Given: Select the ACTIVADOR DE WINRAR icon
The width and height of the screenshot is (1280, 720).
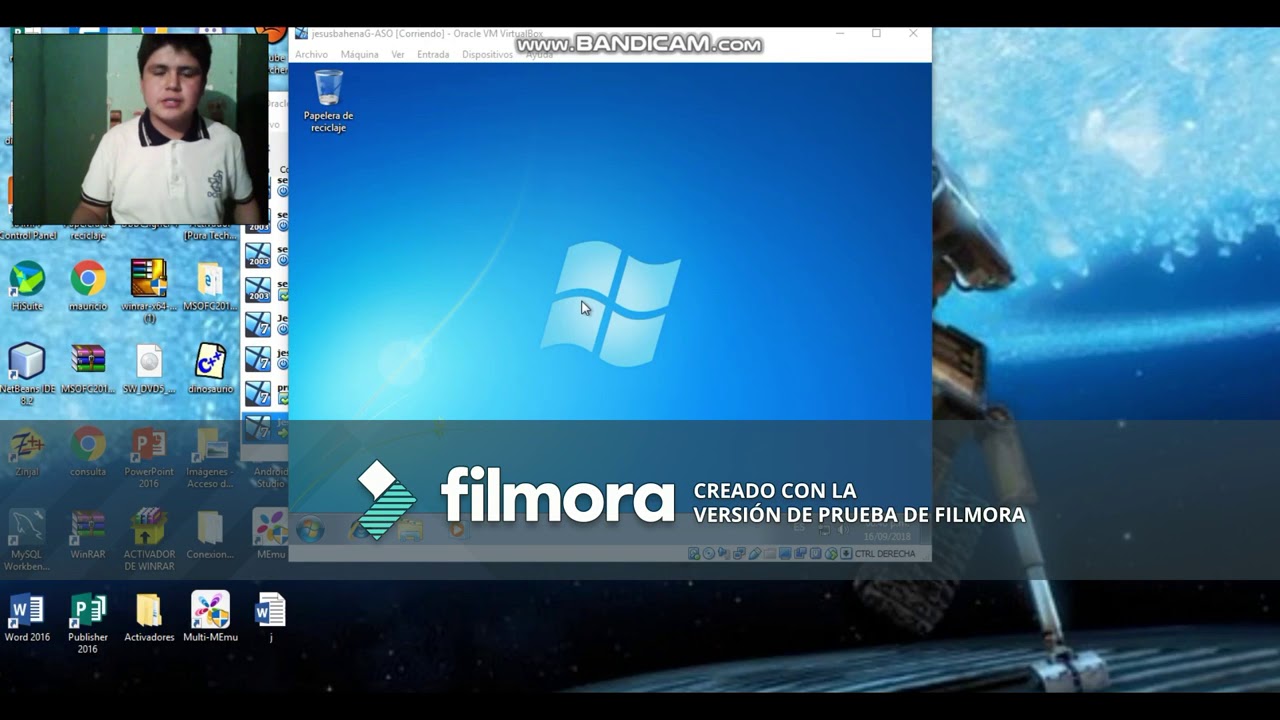Looking at the screenshot, I should click(x=149, y=527).
